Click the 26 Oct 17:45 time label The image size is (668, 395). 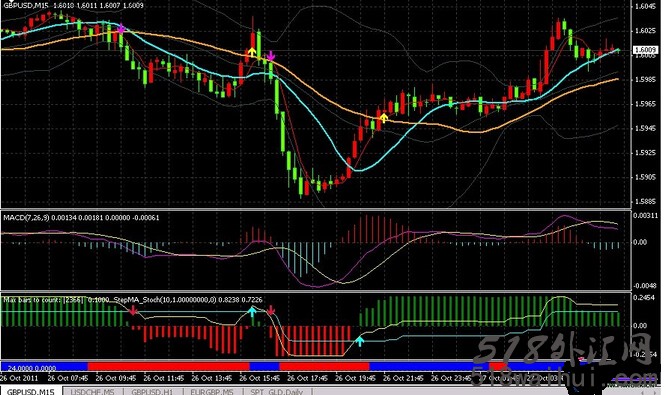308,378
